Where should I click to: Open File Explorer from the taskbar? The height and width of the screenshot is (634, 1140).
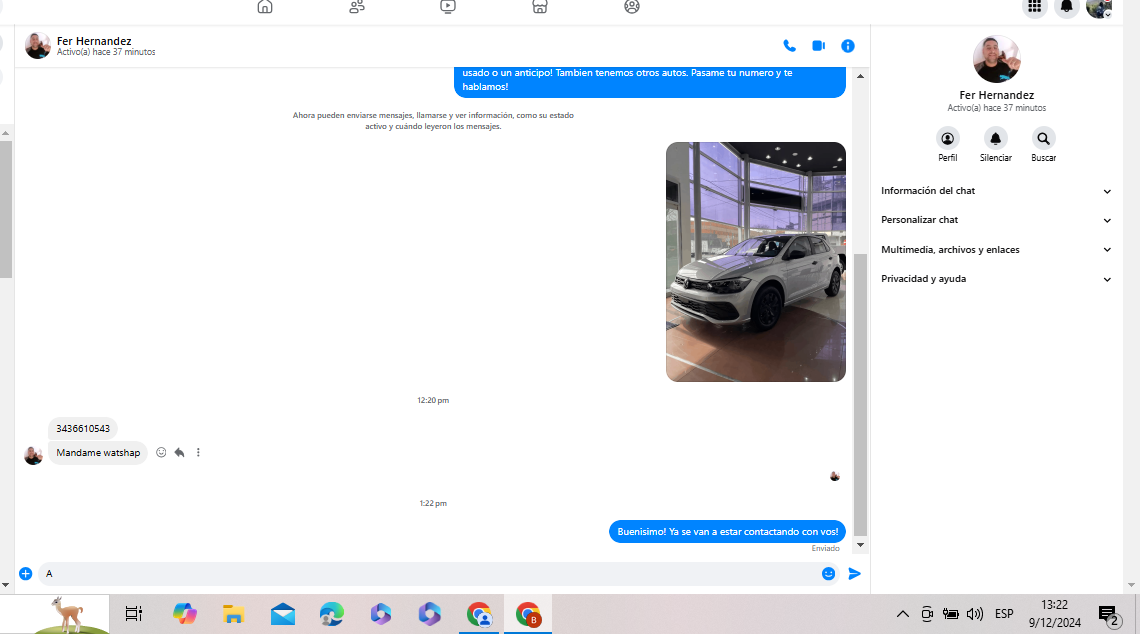[234, 614]
